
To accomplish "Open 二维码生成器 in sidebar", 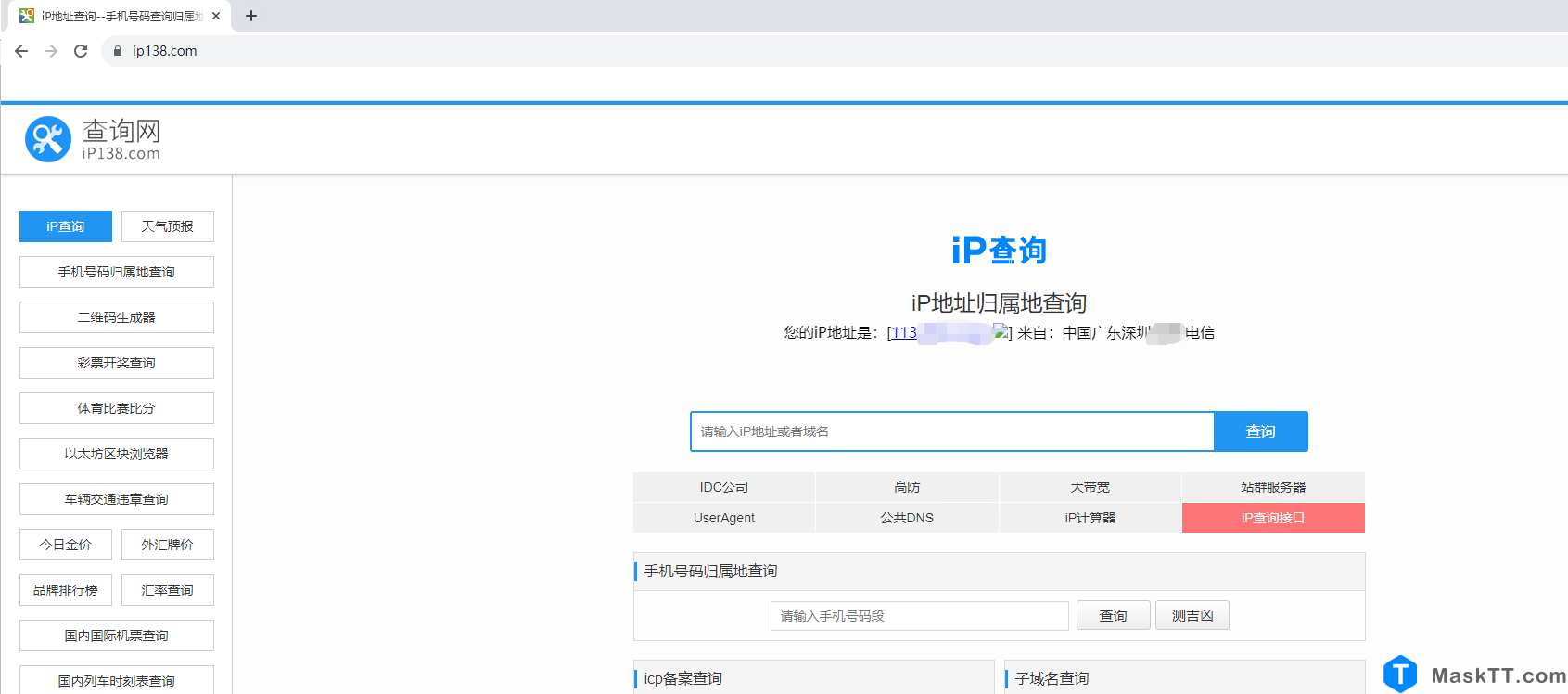I will [x=117, y=317].
